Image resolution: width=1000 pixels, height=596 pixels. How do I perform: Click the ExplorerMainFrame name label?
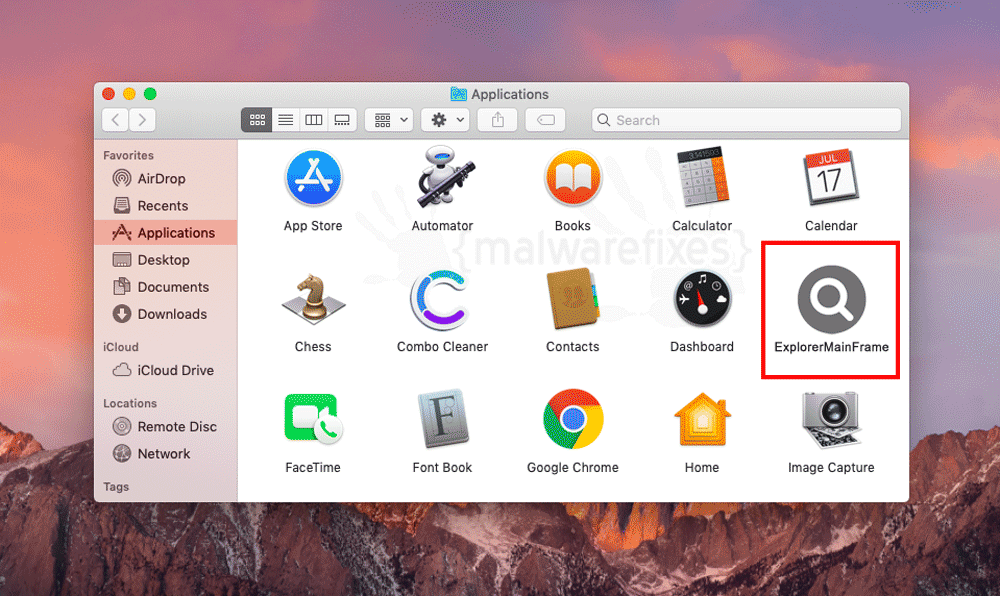[831, 347]
